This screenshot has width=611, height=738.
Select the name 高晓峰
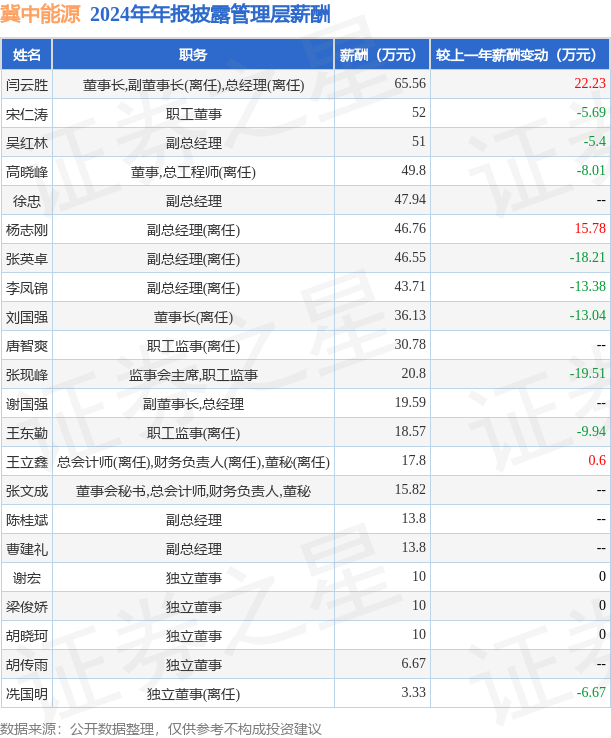point(27,172)
